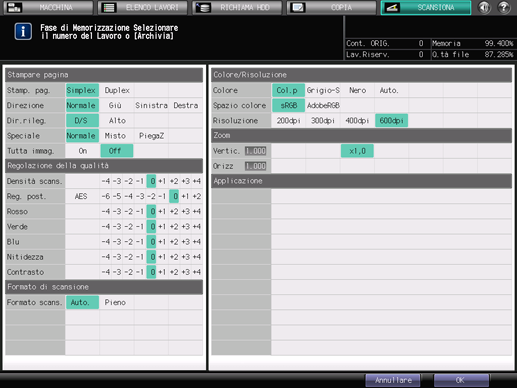
Task: Click the Regolazione della qualità header
Action: click(104, 166)
